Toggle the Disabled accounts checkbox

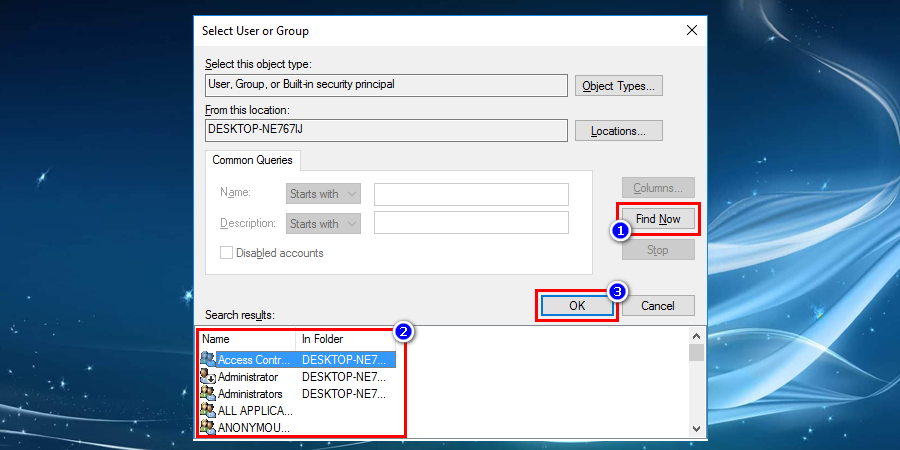tap(227, 253)
